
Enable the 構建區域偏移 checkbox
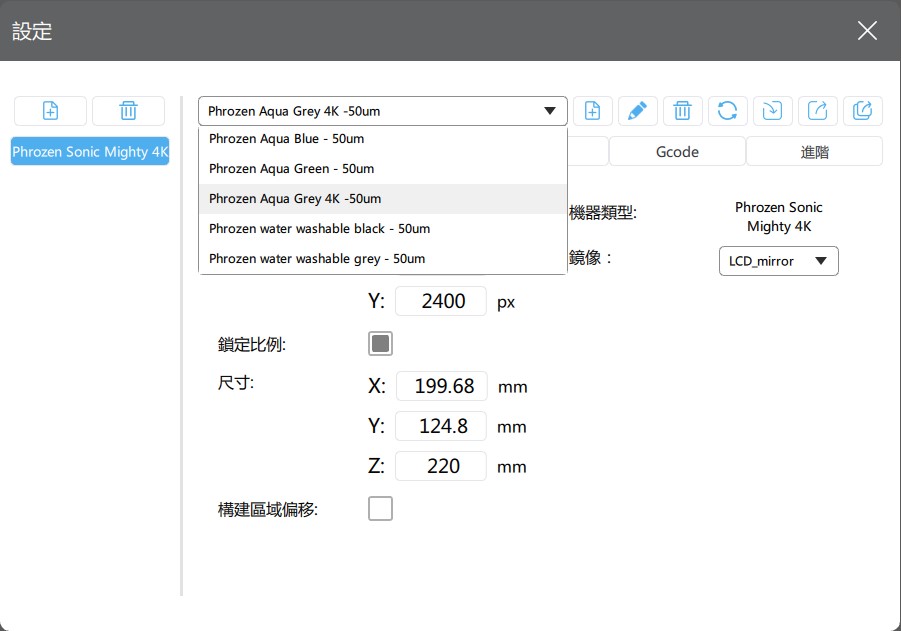380,509
